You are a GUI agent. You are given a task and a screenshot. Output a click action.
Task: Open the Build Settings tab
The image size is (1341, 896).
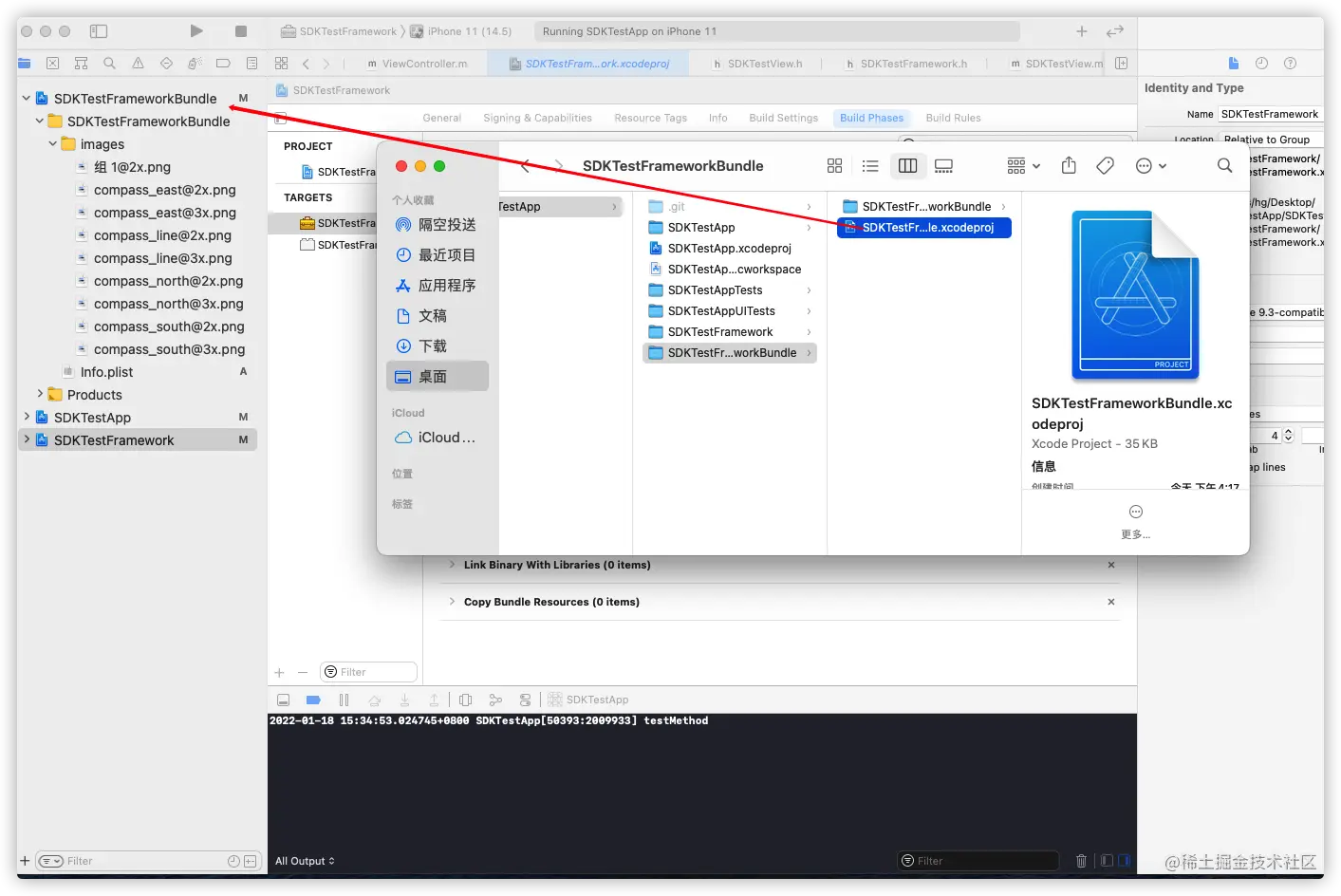pyautogui.click(x=783, y=118)
